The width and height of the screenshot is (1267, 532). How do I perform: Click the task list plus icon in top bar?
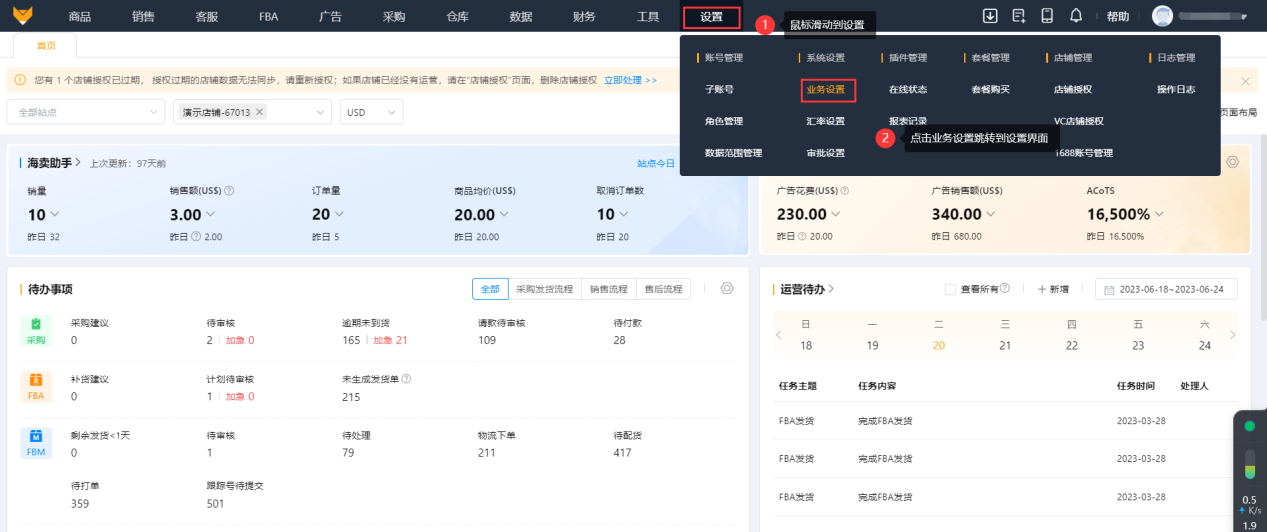click(x=1019, y=16)
